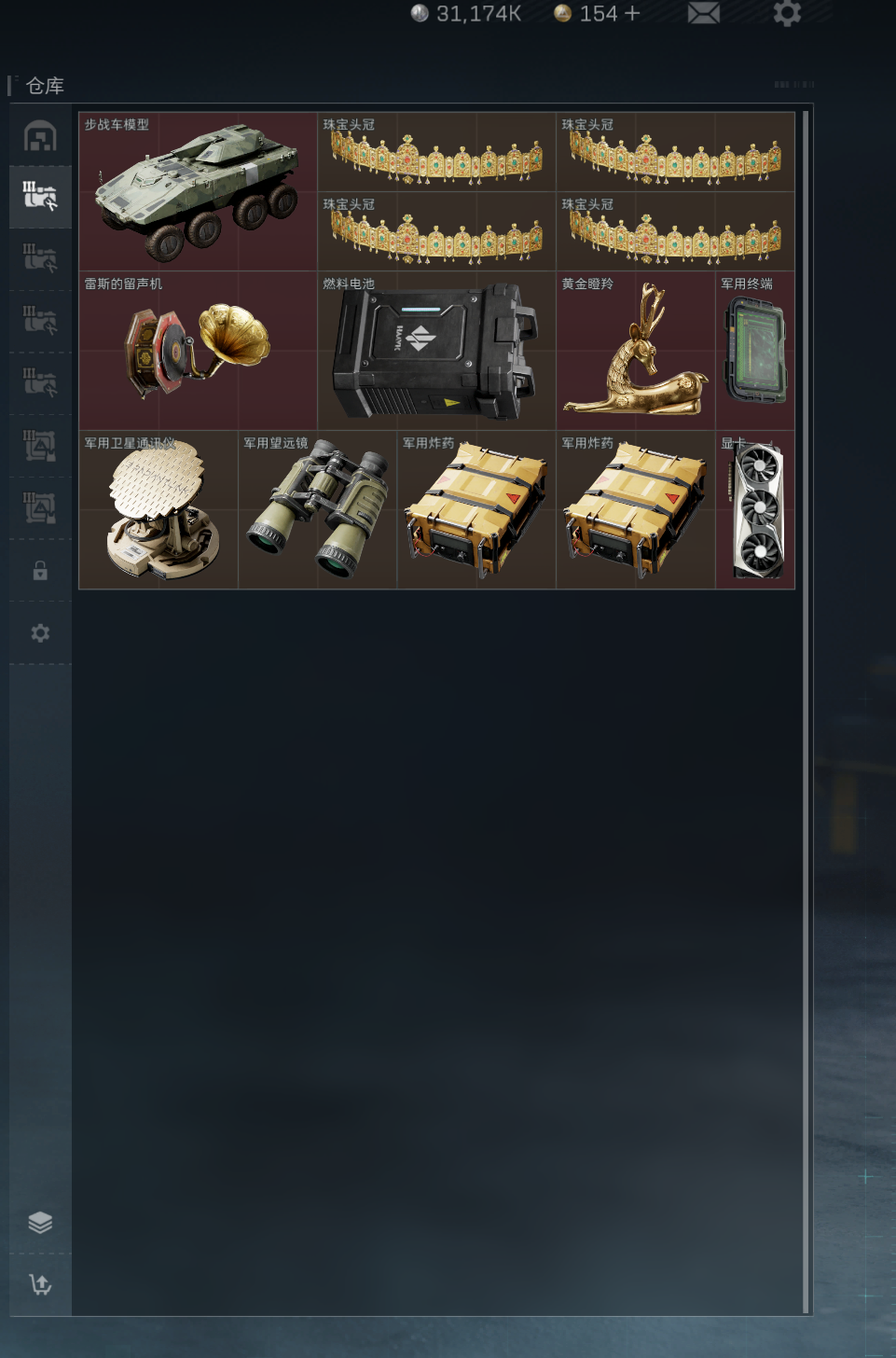Open the mail envelope icon
The height and width of the screenshot is (1358, 896).
703,13
